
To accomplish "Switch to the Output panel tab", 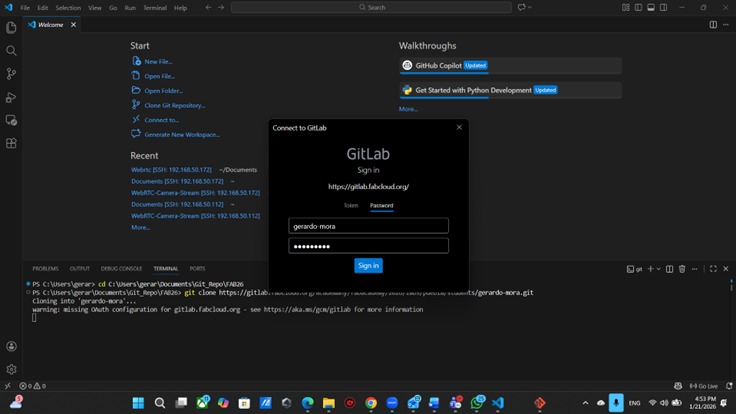I will [79, 268].
